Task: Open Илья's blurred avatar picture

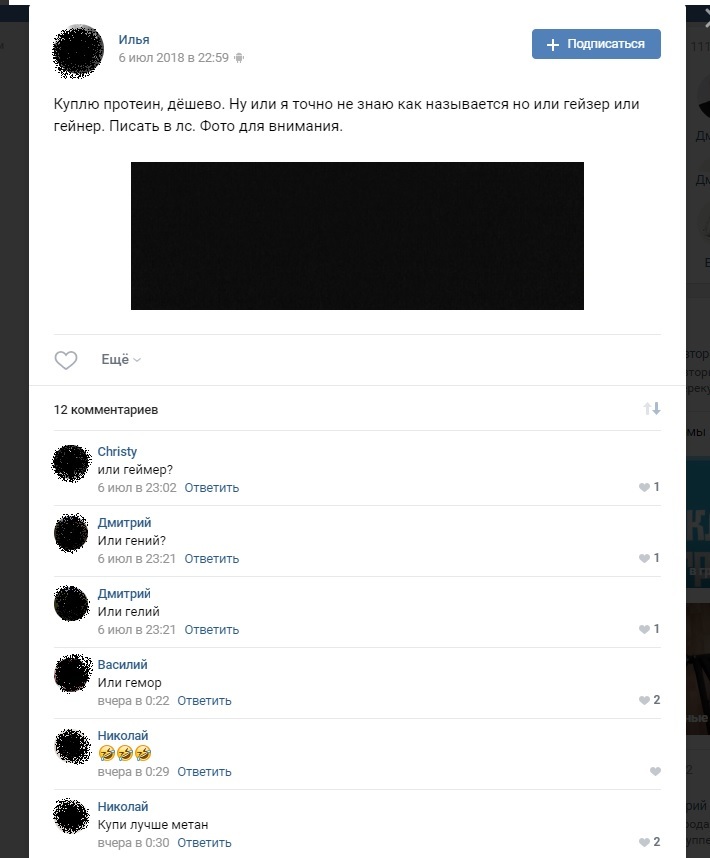Action: tap(78, 51)
